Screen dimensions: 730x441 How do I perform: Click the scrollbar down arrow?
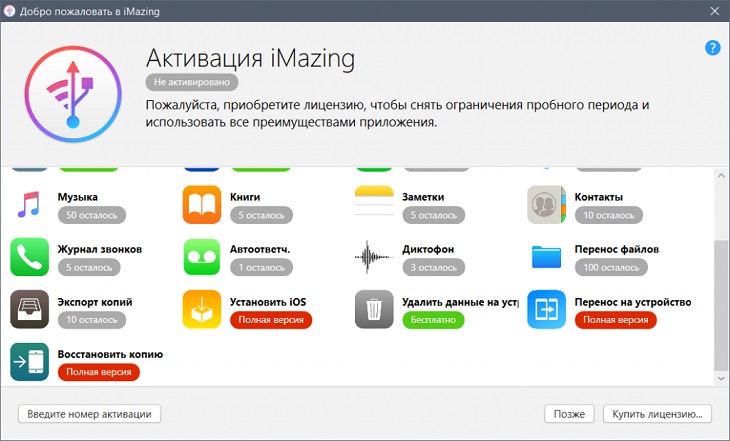pyautogui.click(x=721, y=379)
